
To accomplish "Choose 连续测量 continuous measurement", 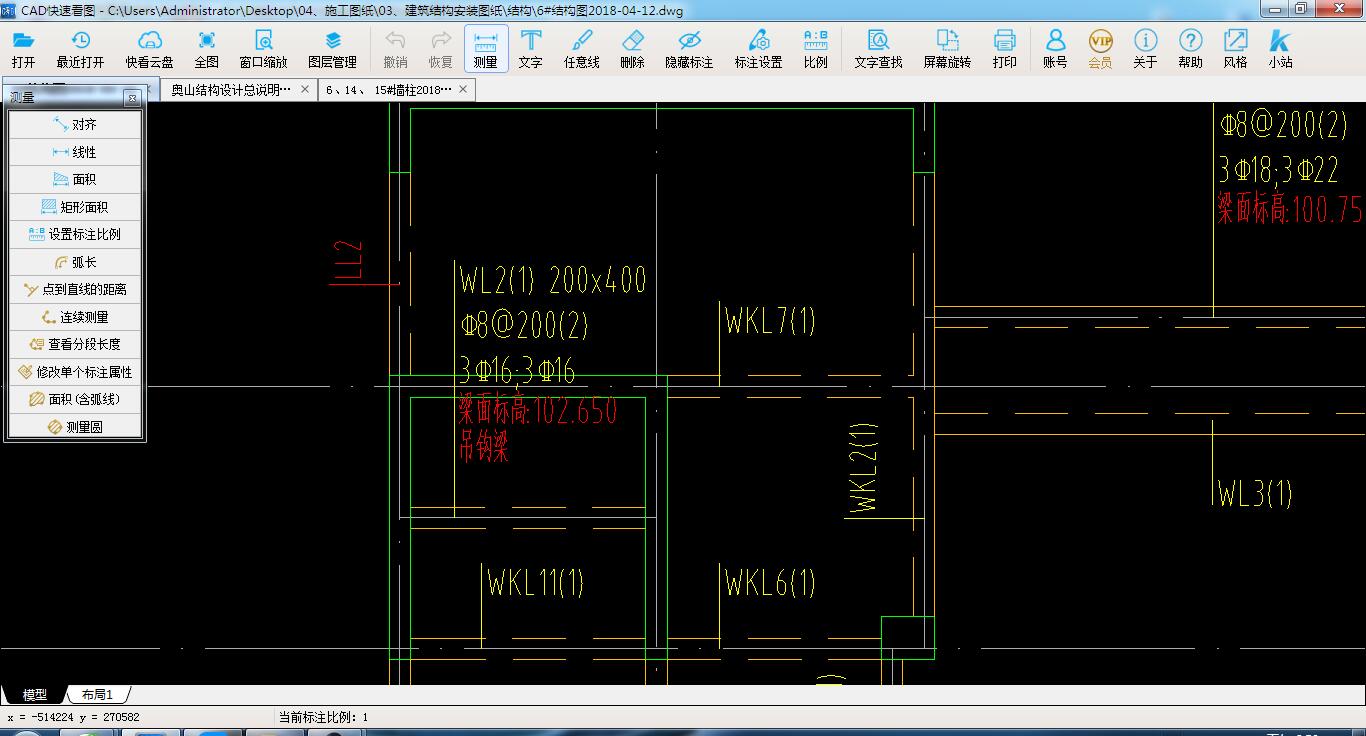I will [75, 317].
